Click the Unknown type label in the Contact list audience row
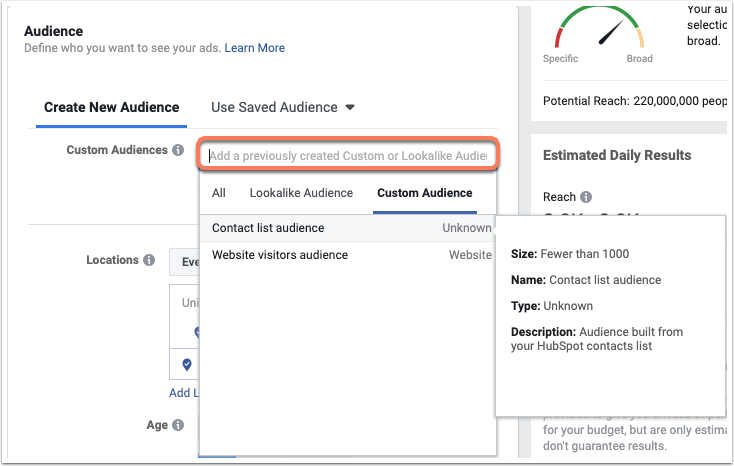Viewport: 734px width, 466px height. (x=467, y=228)
